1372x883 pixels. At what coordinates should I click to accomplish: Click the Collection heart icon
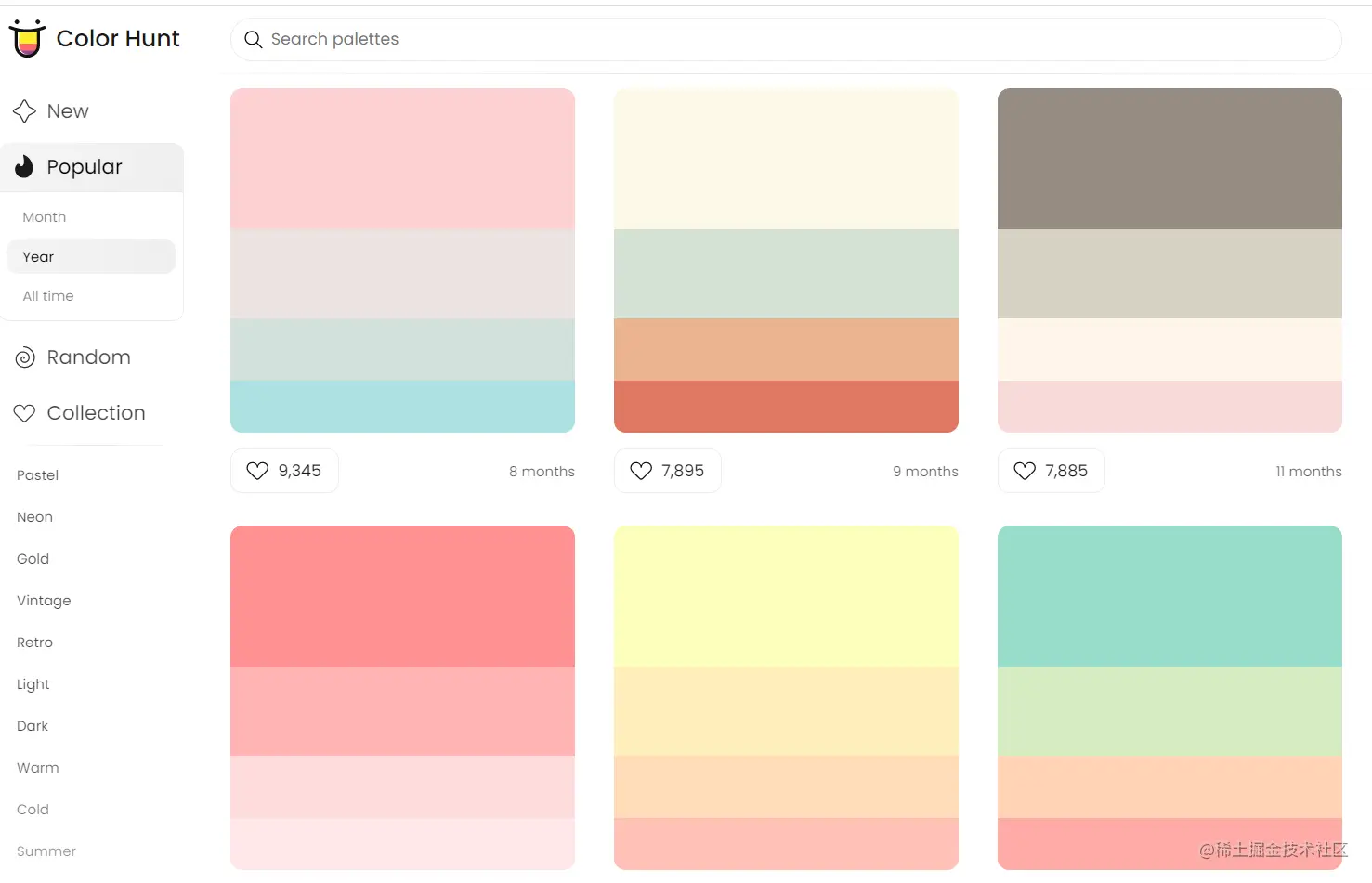(24, 413)
